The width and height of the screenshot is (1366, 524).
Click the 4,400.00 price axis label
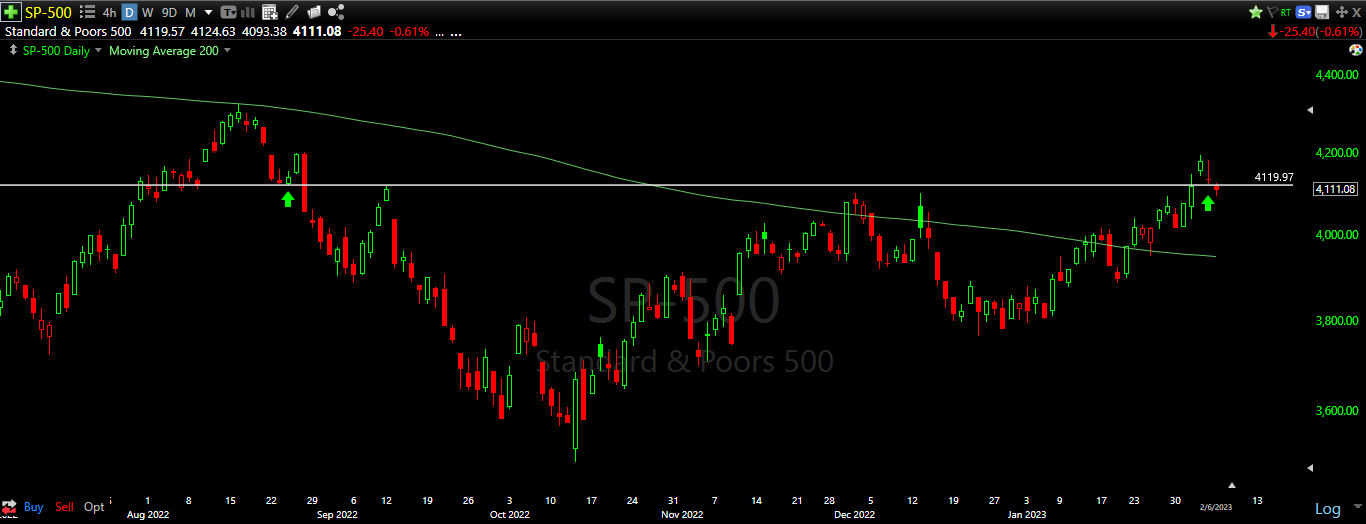pyautogui.click(x=1338, y=75)
